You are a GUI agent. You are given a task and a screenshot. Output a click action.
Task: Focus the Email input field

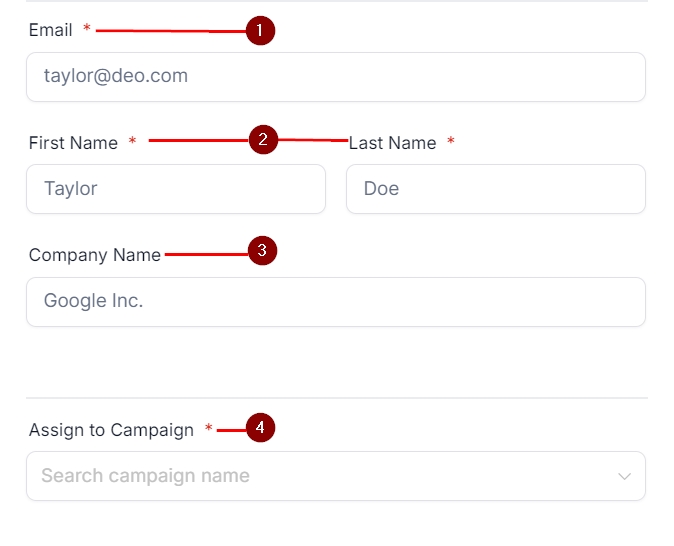click(335, 77)
